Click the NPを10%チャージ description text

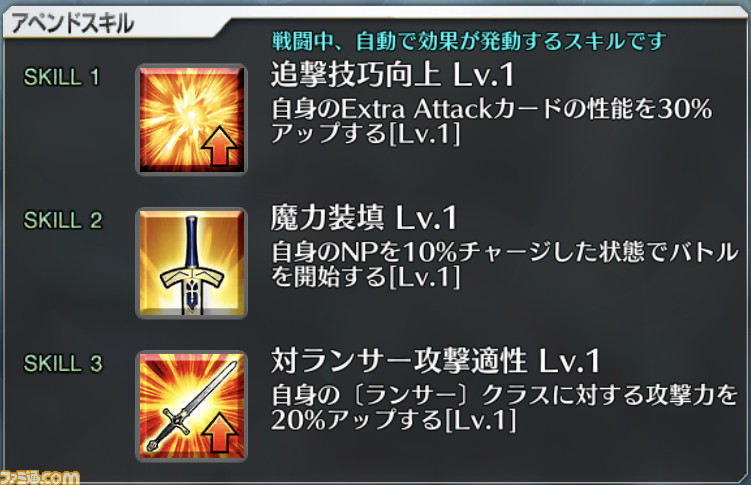click(505, 264)
